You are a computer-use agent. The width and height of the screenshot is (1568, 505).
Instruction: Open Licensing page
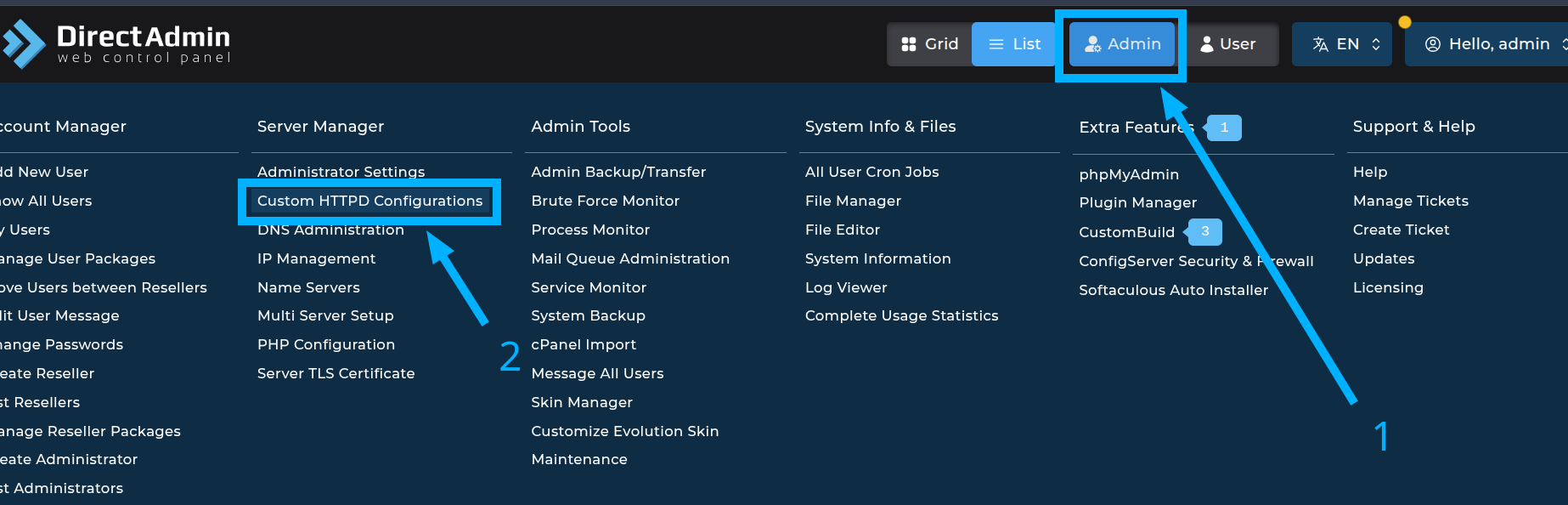click(1388, 287)
